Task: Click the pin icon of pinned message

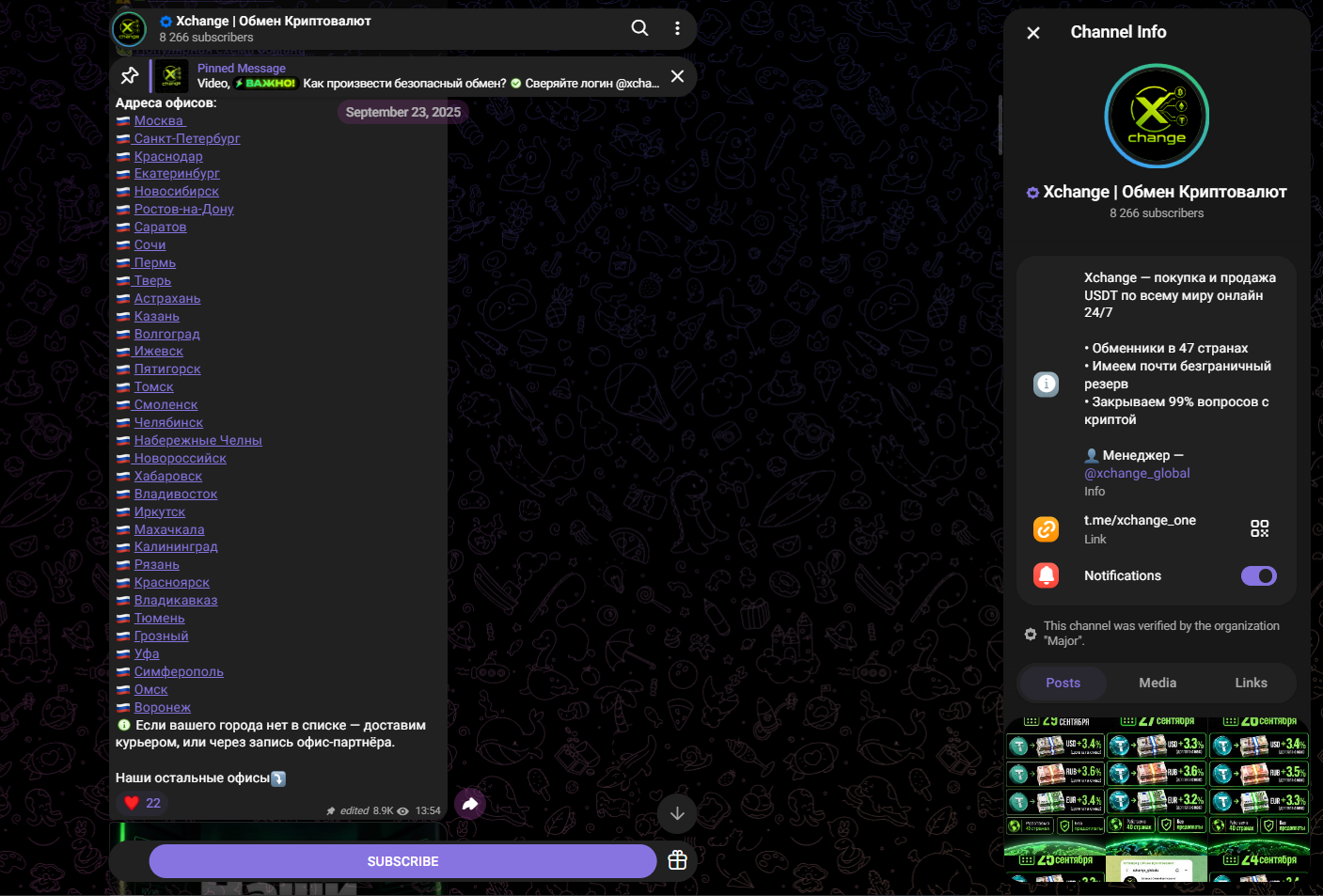Action: pos(130,76)
